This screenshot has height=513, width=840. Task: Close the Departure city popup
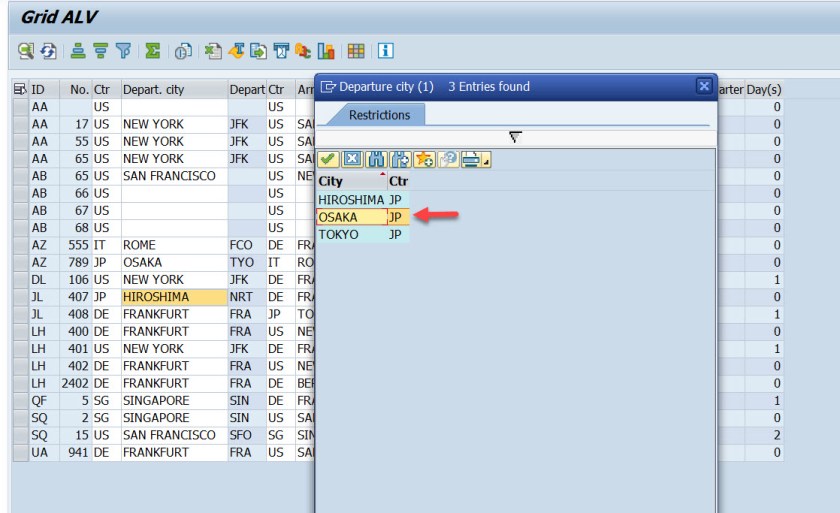coord(704,86)
